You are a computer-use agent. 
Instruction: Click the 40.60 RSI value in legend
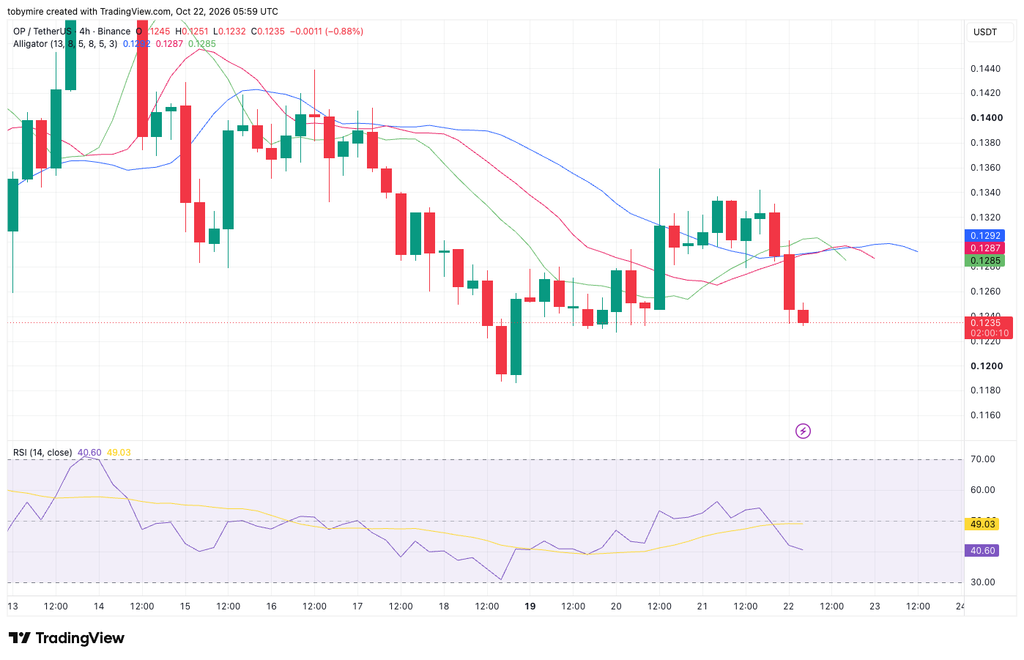pyautogui.click(x=89, y=452)
